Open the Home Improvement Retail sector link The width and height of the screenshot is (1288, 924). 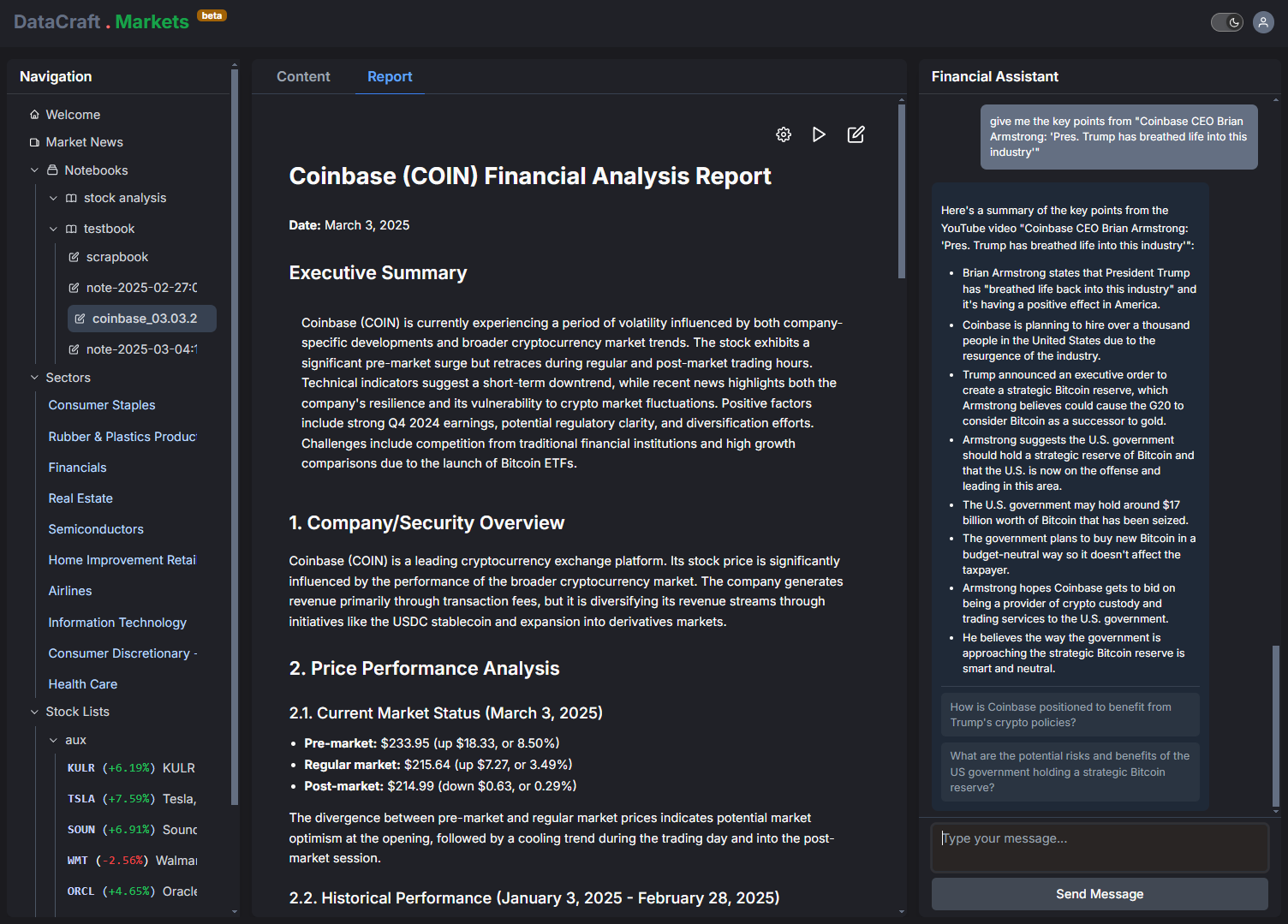tap(122, 560)
